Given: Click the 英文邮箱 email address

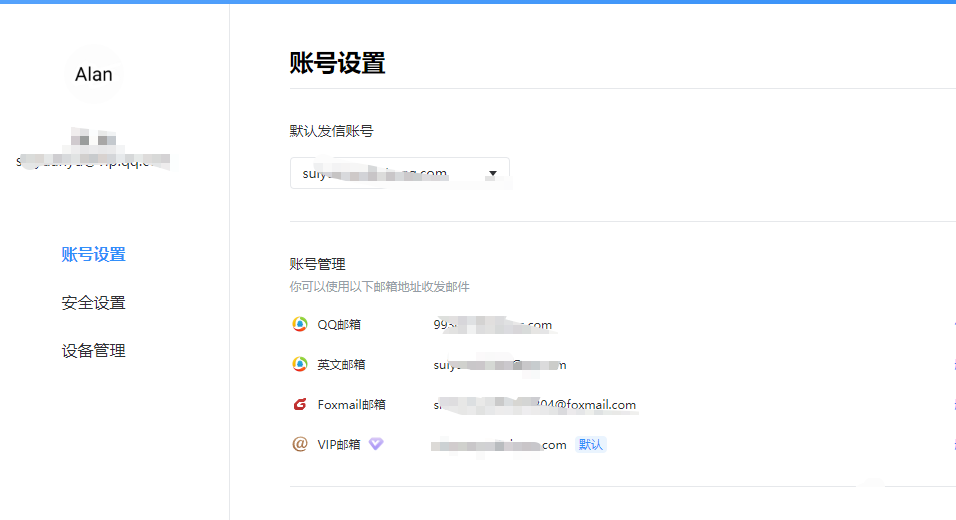Looking at the screenshot, I should click(500, 365).
